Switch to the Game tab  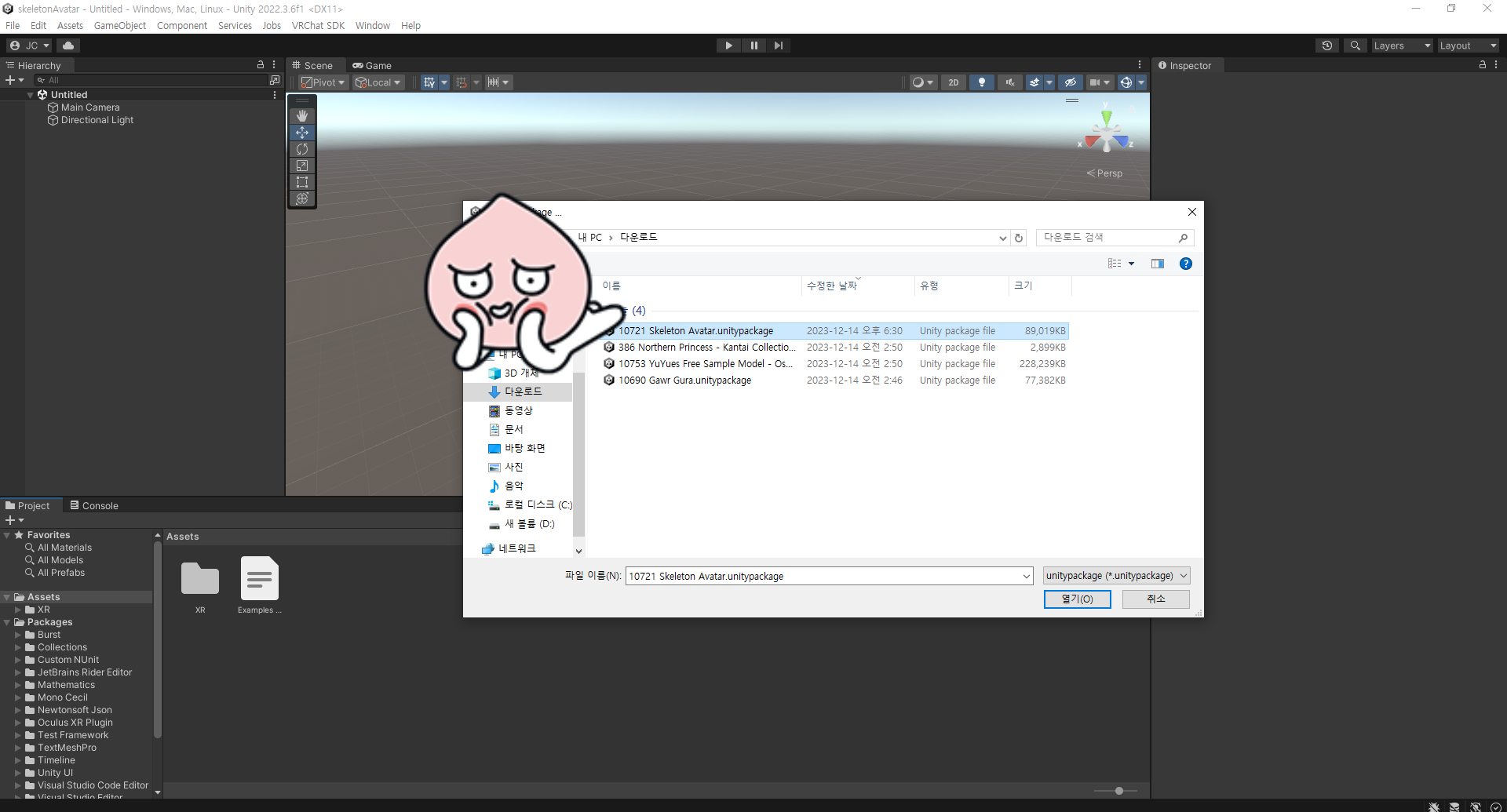(372, 66)
